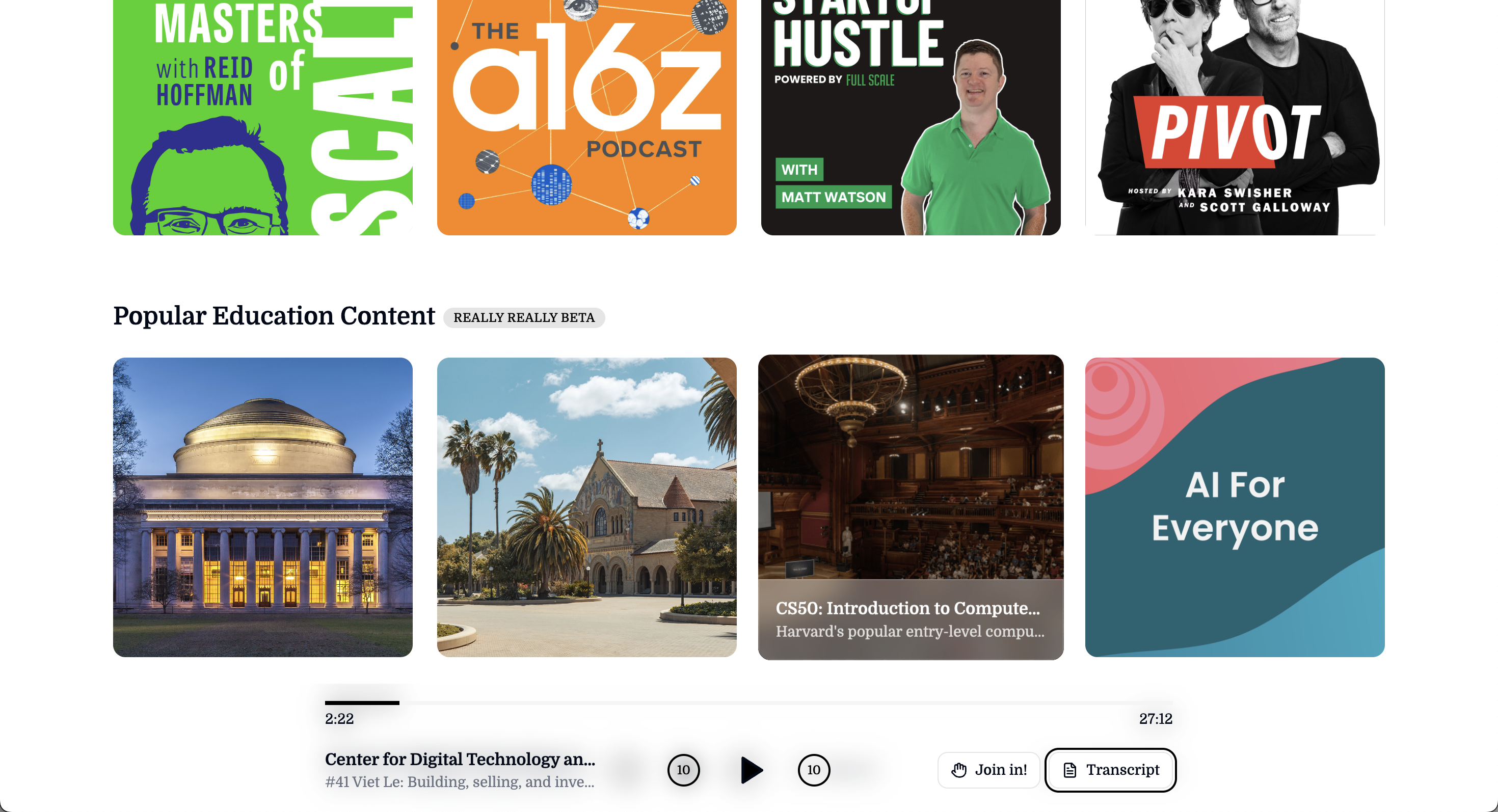Open the Masters of Scale podcast cover
The image size is (1498, 812).
tap(263, 116)
